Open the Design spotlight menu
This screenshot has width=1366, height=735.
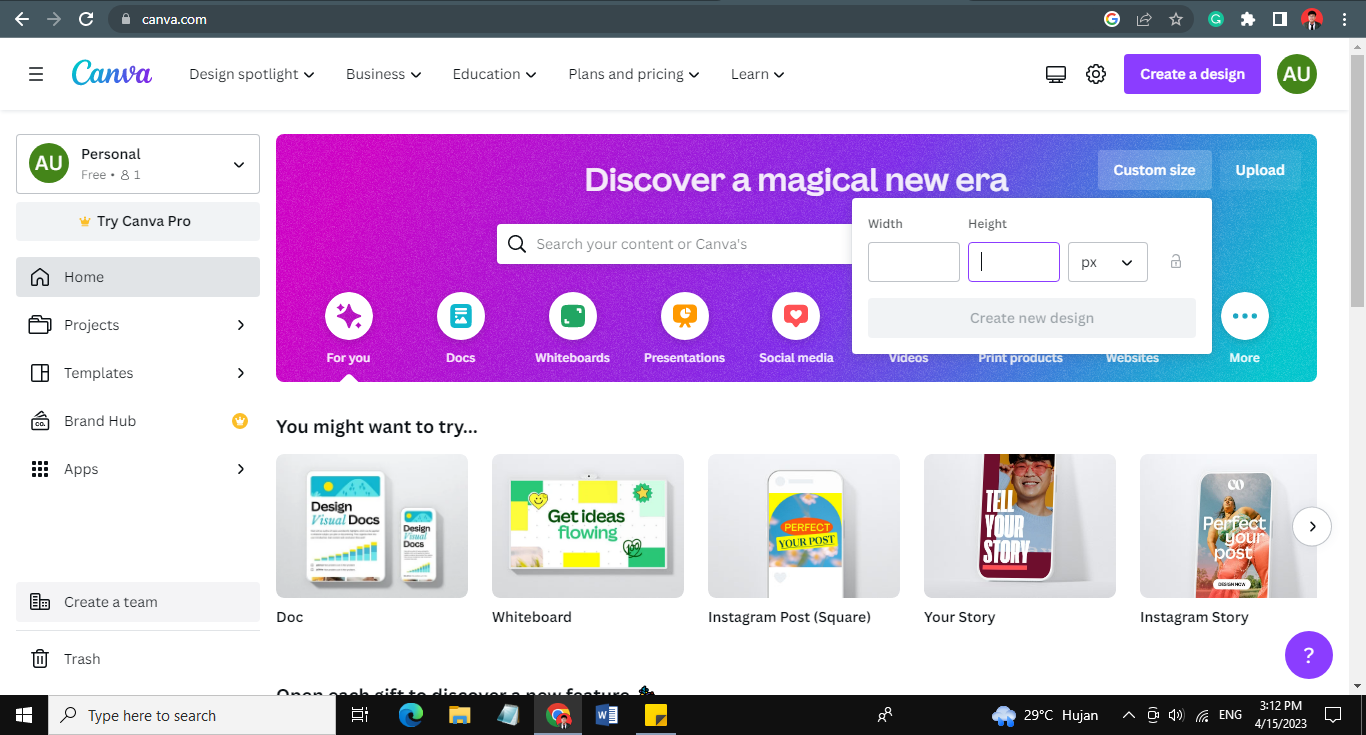pyautogui.click(x=251, y=73)
